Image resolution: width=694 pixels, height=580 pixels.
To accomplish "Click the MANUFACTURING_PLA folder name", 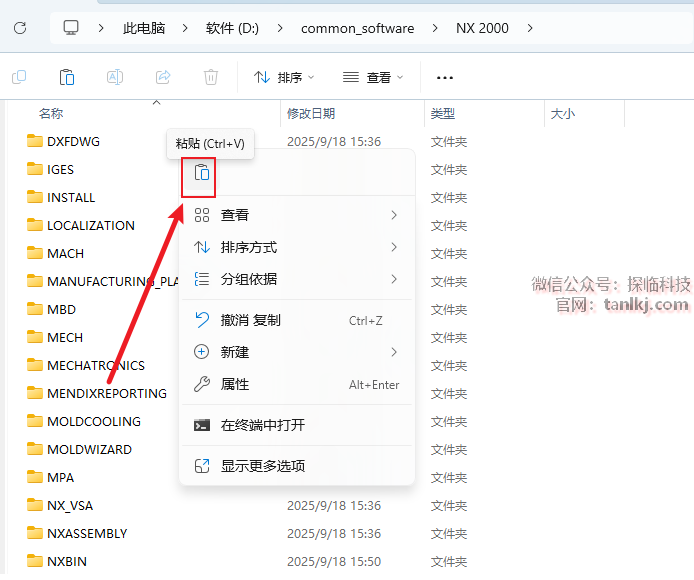I will coord(113,281).
